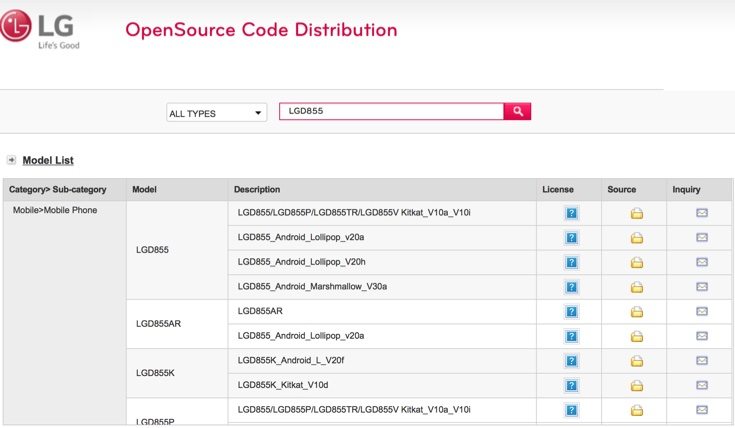This screenshot has height=428, width=735.
Task: Click inquiry icon for LGD855K_Android_L_V20f
Action: pyautogui.click(x=702, y=360)
